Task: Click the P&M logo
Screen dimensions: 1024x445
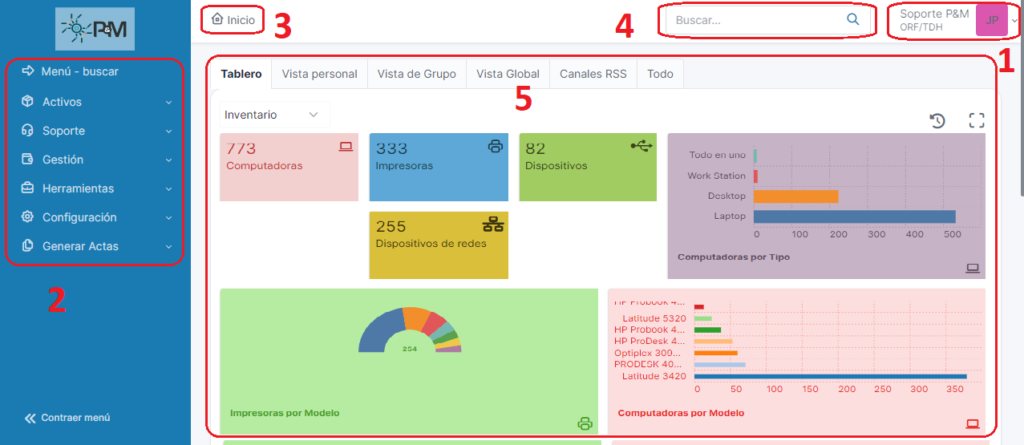Action: [x=95, y=29]
